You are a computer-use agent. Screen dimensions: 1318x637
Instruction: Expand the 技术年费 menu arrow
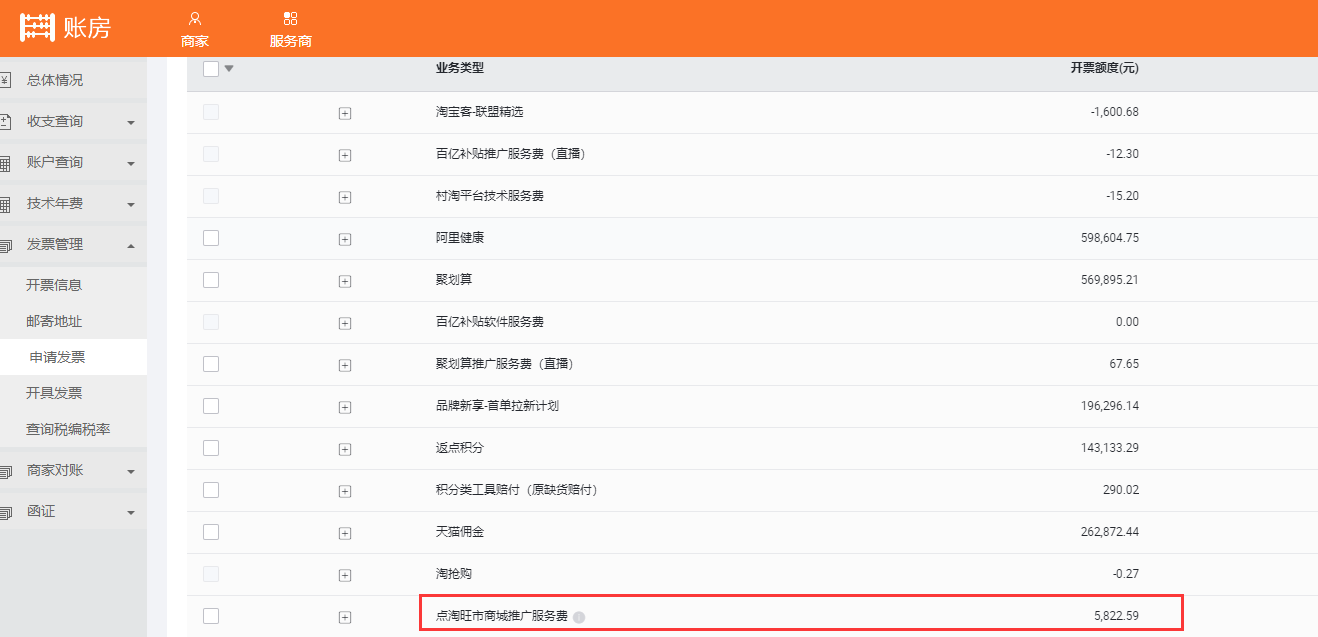131,205
